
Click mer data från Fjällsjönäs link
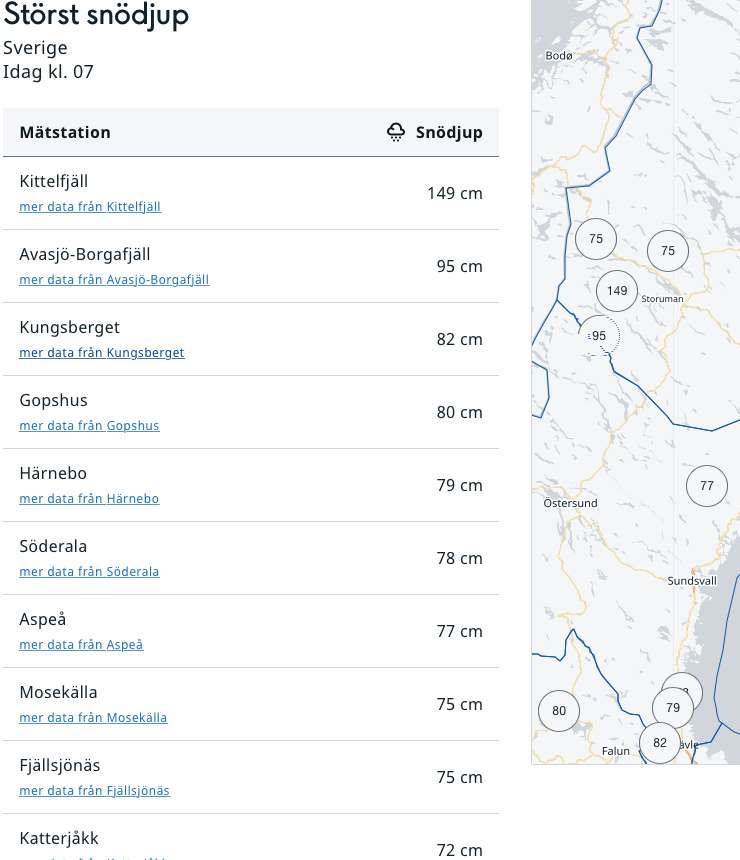(x=94, y=791)
